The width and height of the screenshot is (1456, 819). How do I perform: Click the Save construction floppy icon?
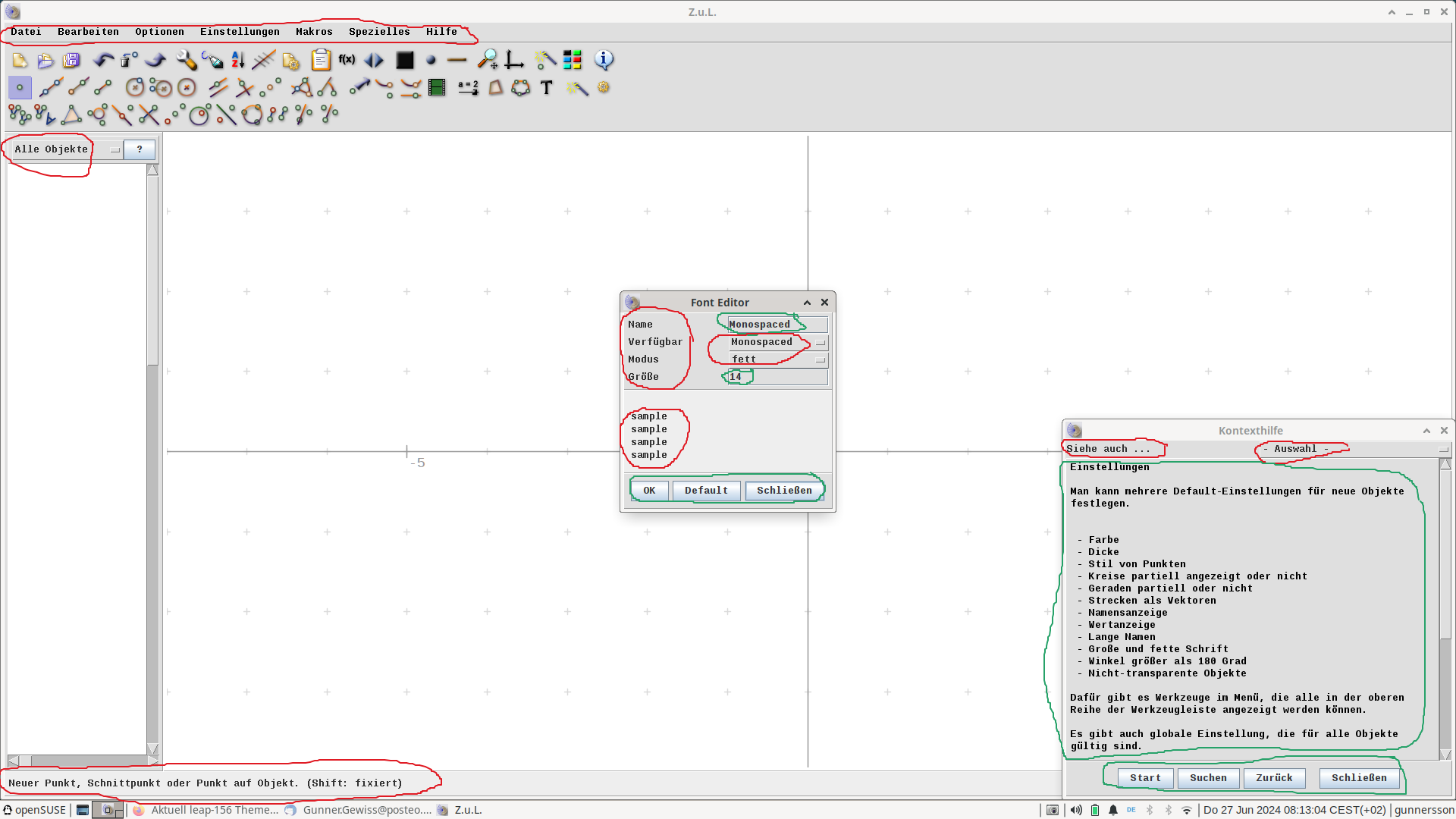coord(71,60)
